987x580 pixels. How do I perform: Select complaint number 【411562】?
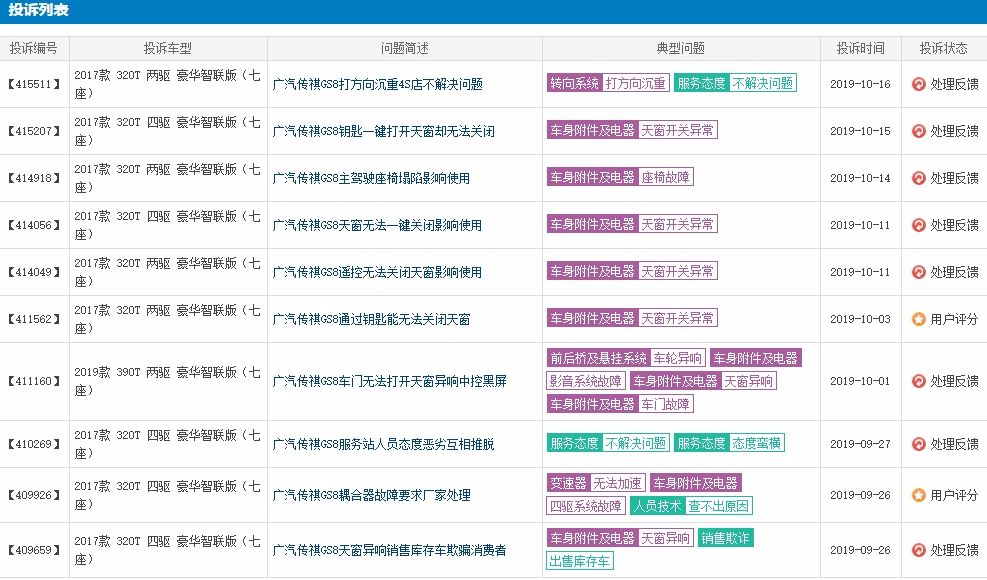(34, 319)
